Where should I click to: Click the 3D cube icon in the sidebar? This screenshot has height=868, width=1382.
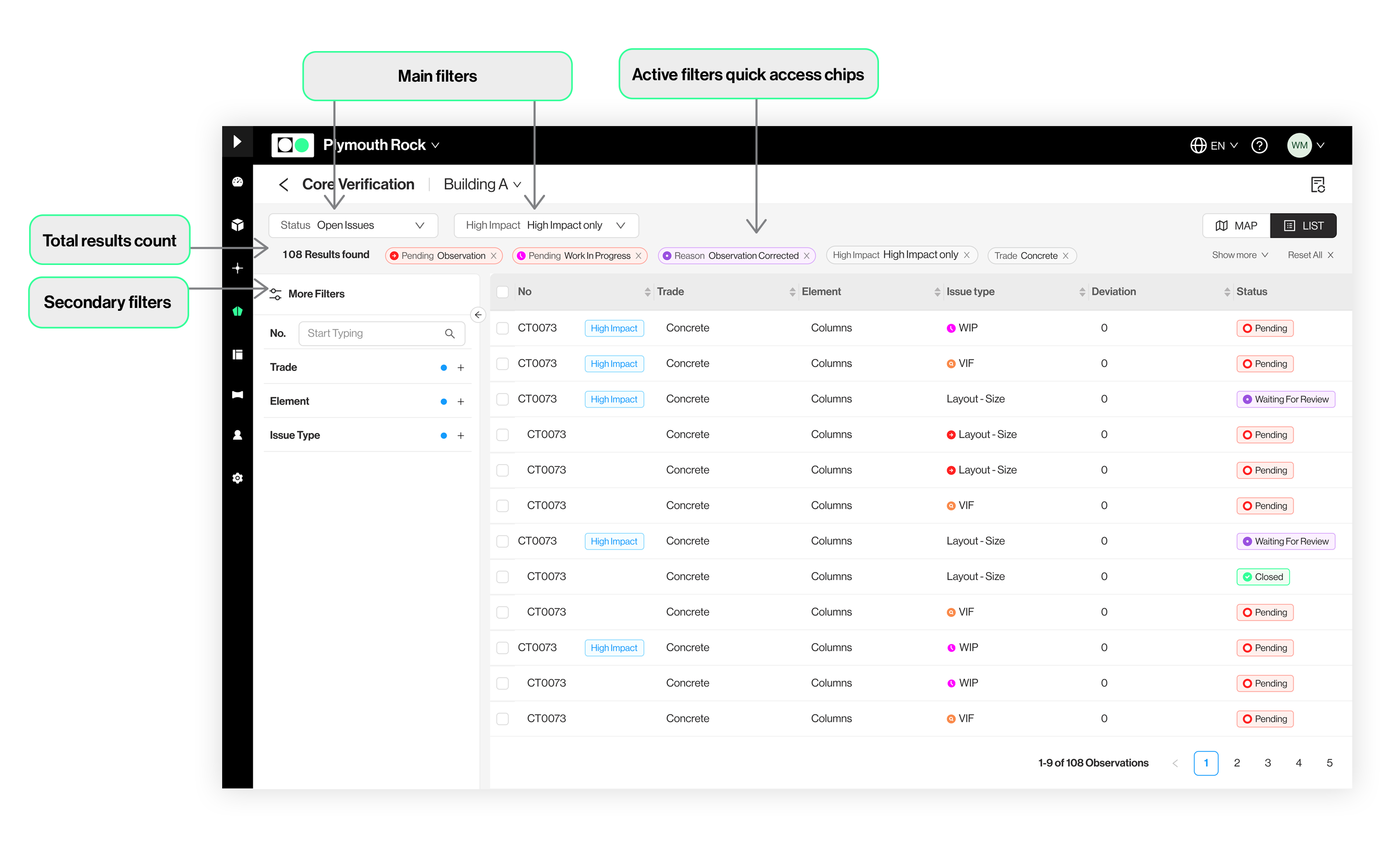coord(237,225)
